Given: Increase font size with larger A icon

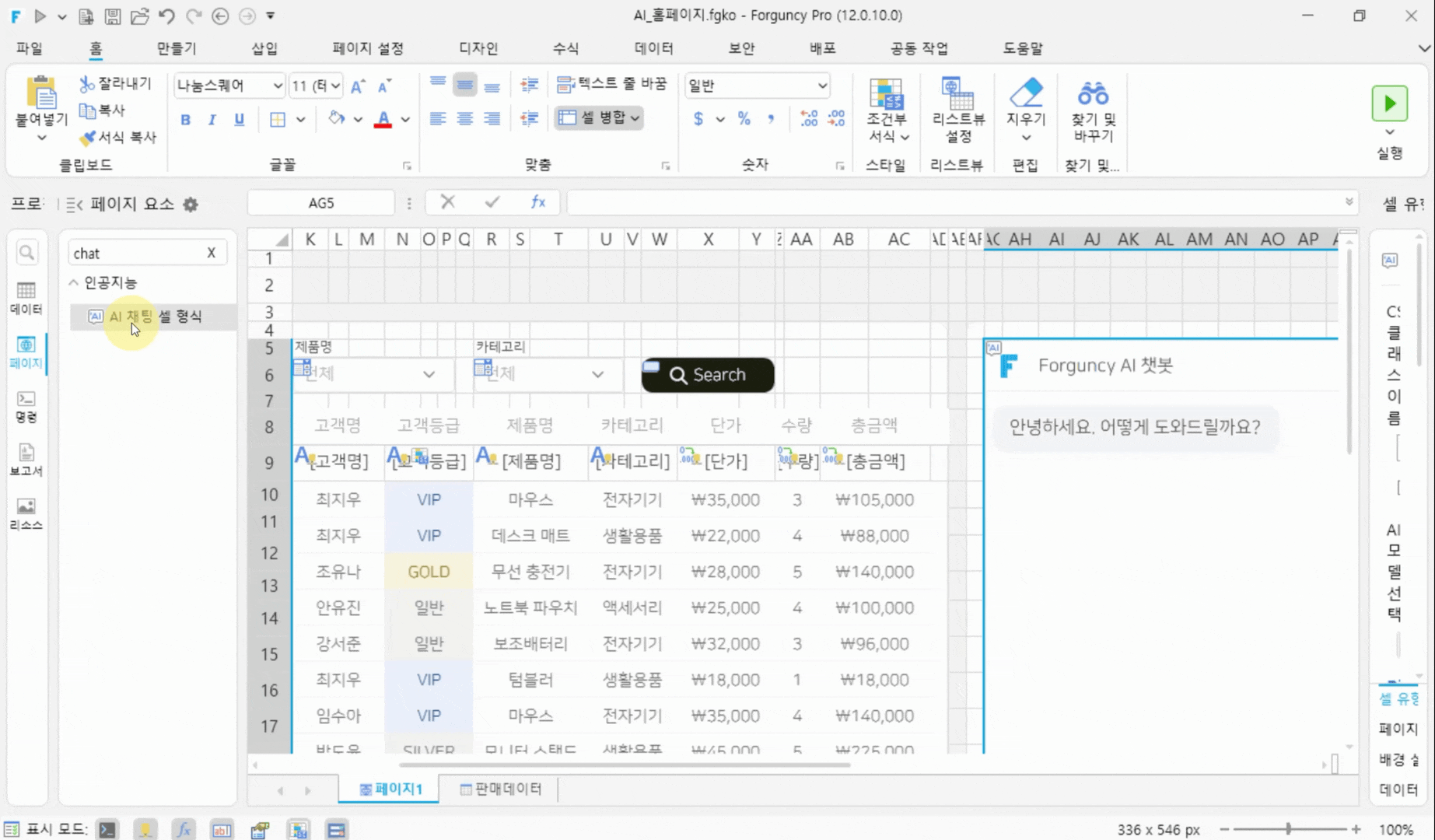Looking at the screenshot, I should pyautogui.click(x=357, y=86).
